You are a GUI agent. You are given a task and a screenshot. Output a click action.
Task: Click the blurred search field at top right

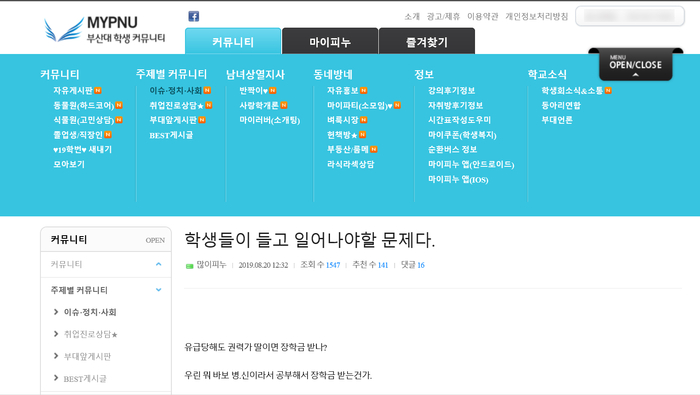click(x=629, y=16)
